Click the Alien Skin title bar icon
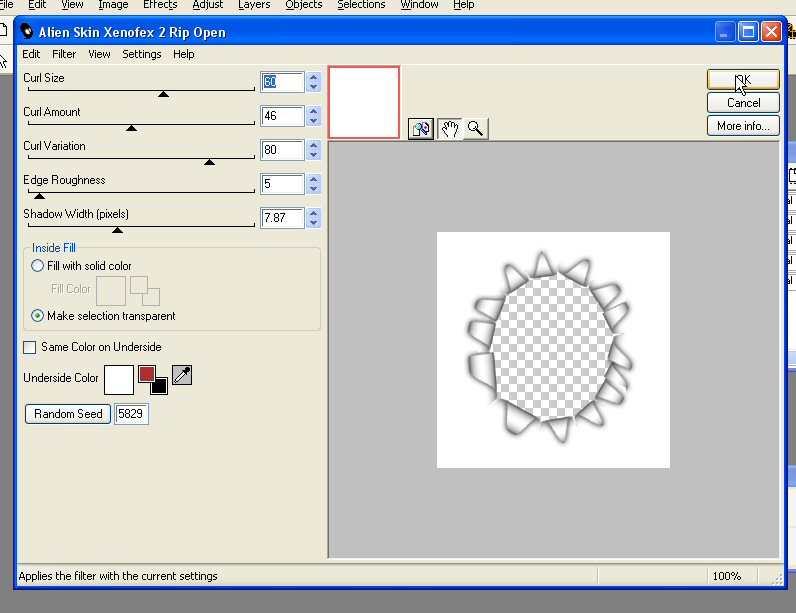 tap(27, 31)
